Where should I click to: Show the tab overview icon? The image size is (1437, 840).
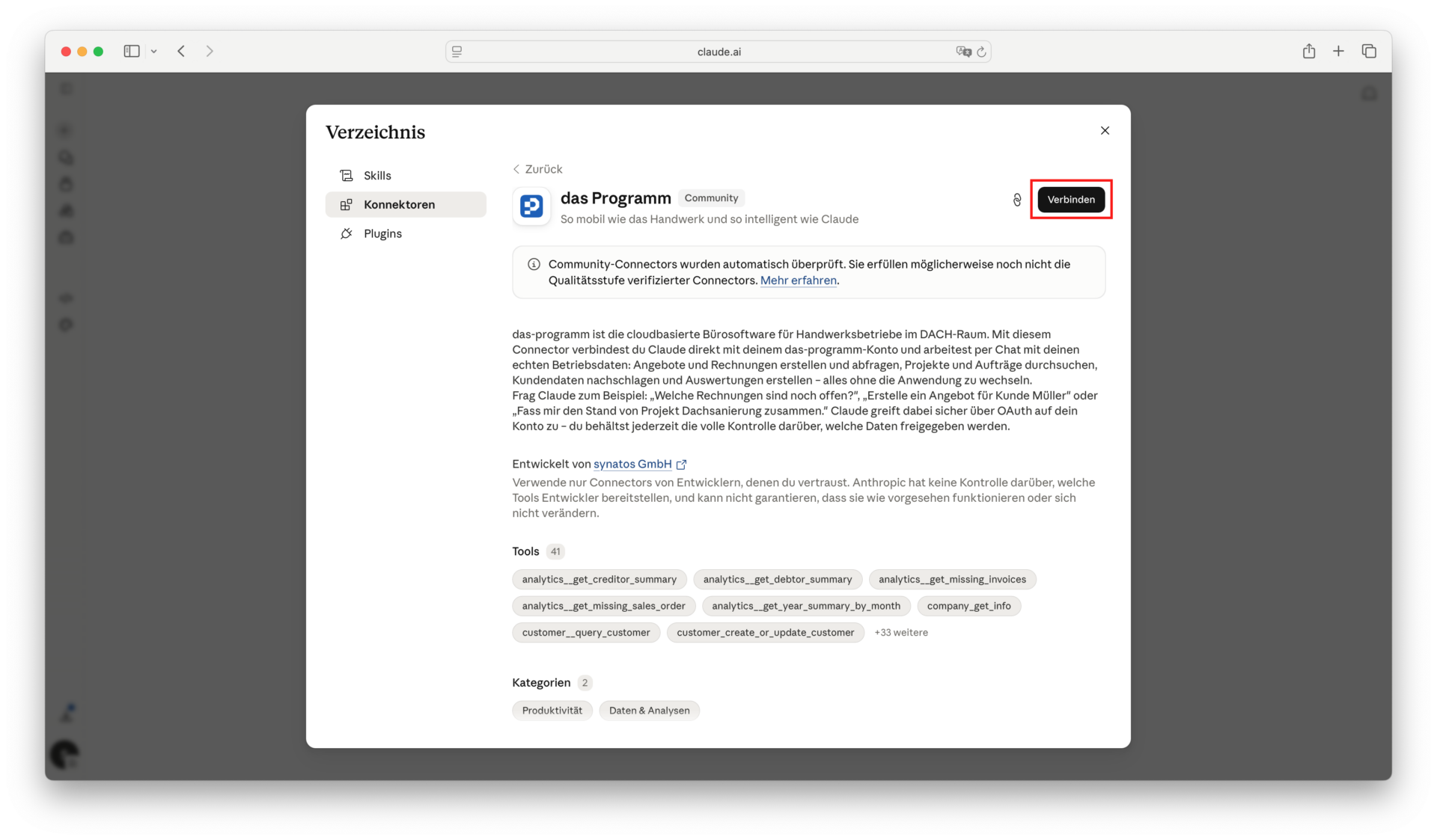pyautogui.click(x=1369, y=51)
